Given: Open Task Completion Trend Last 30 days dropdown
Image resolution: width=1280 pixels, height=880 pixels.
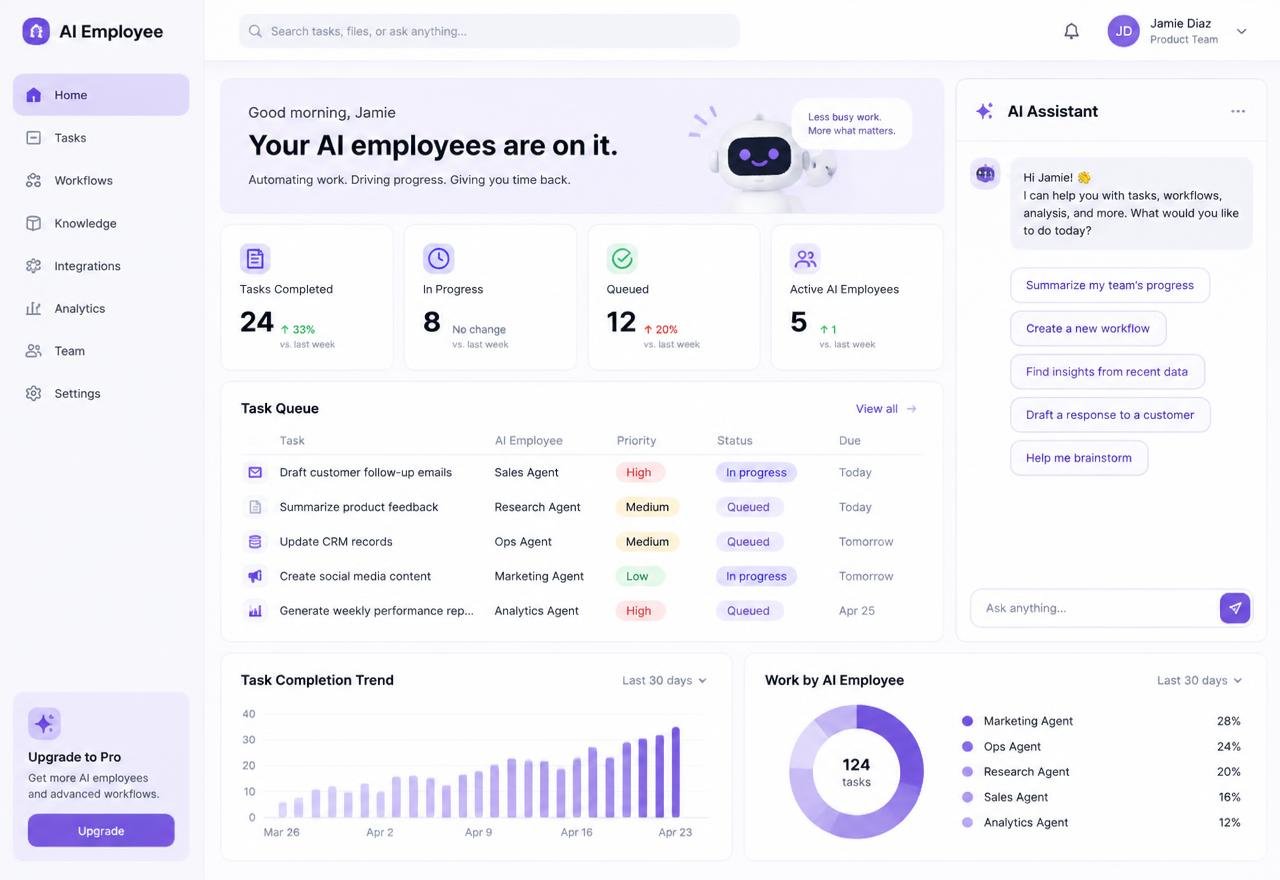Looking at the screenshot, I should coord(664,680).
